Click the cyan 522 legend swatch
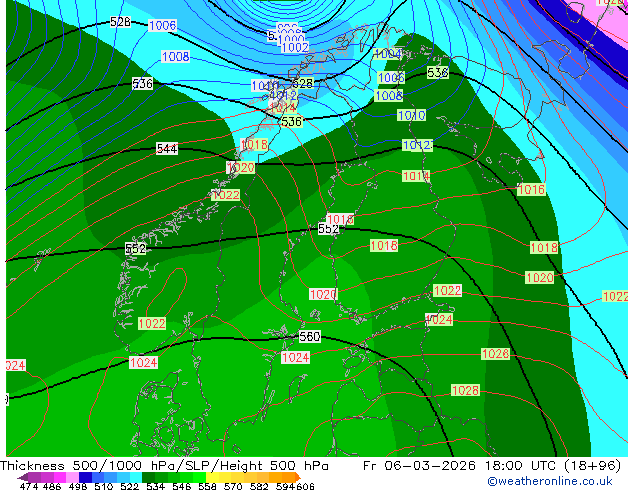The image size is (634, 490). pos(136,477)
